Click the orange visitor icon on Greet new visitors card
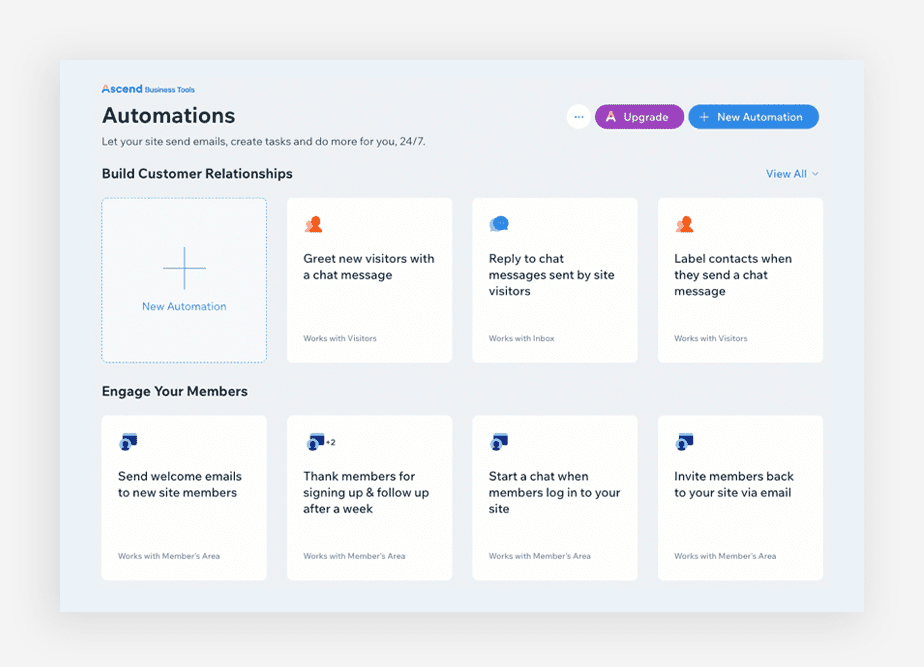Screen dimensions: 924x667 [x=313, y=223]
